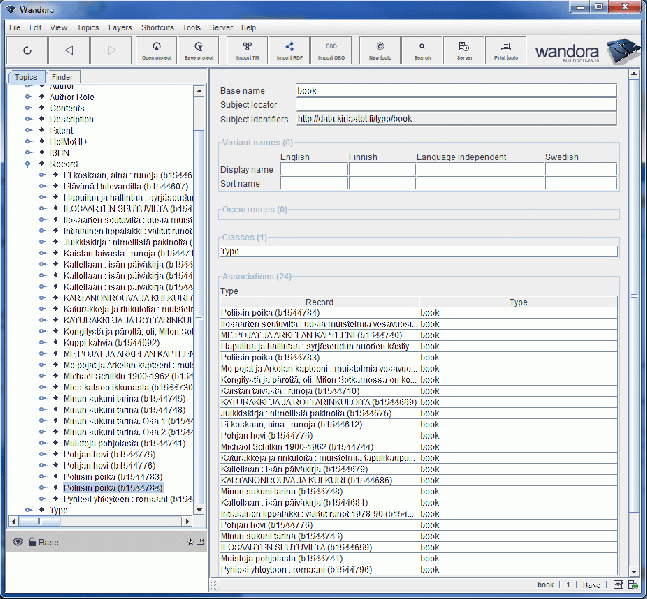Click the New topic toolbar icon
This screenshot has width=647, height=599.
pos(380,49)
